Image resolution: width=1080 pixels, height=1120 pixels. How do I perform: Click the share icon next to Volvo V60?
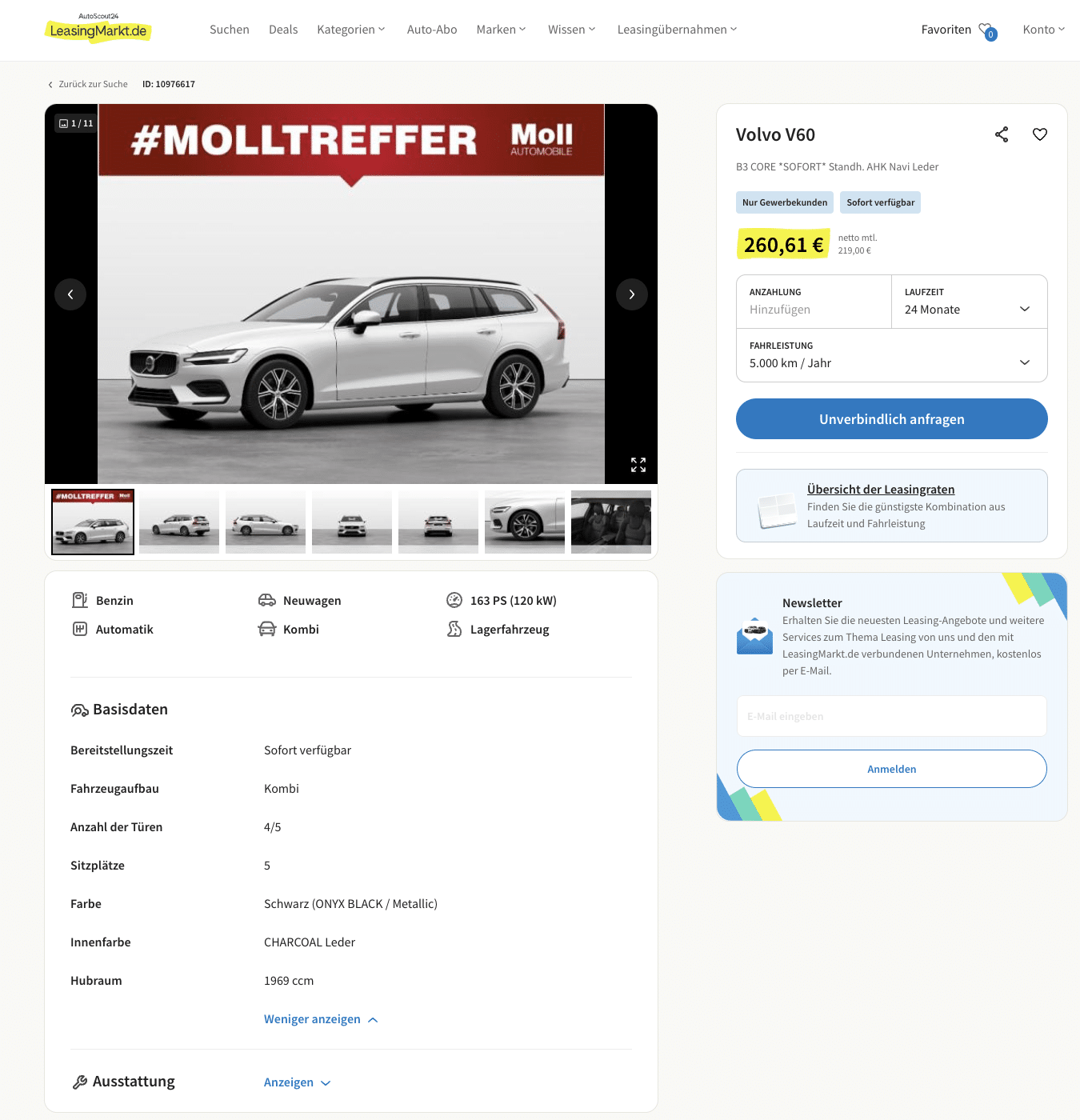[1002, 134]
